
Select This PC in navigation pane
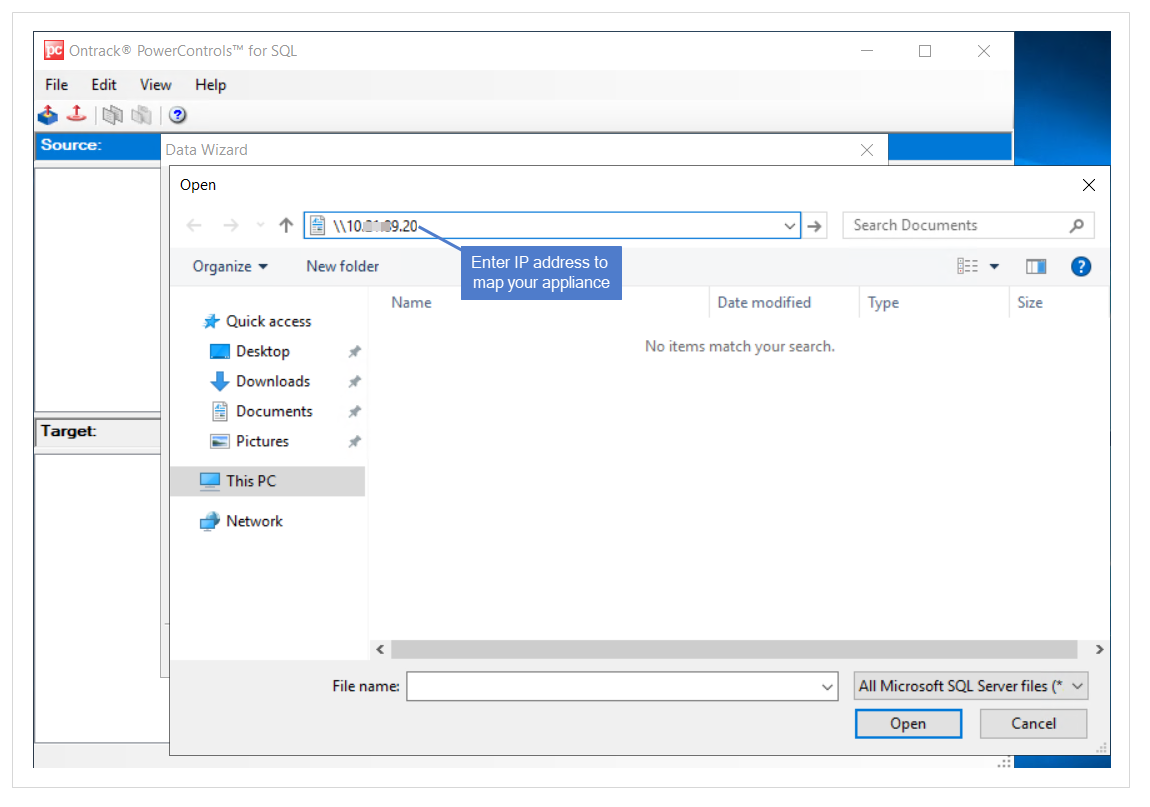click(267, 481)
